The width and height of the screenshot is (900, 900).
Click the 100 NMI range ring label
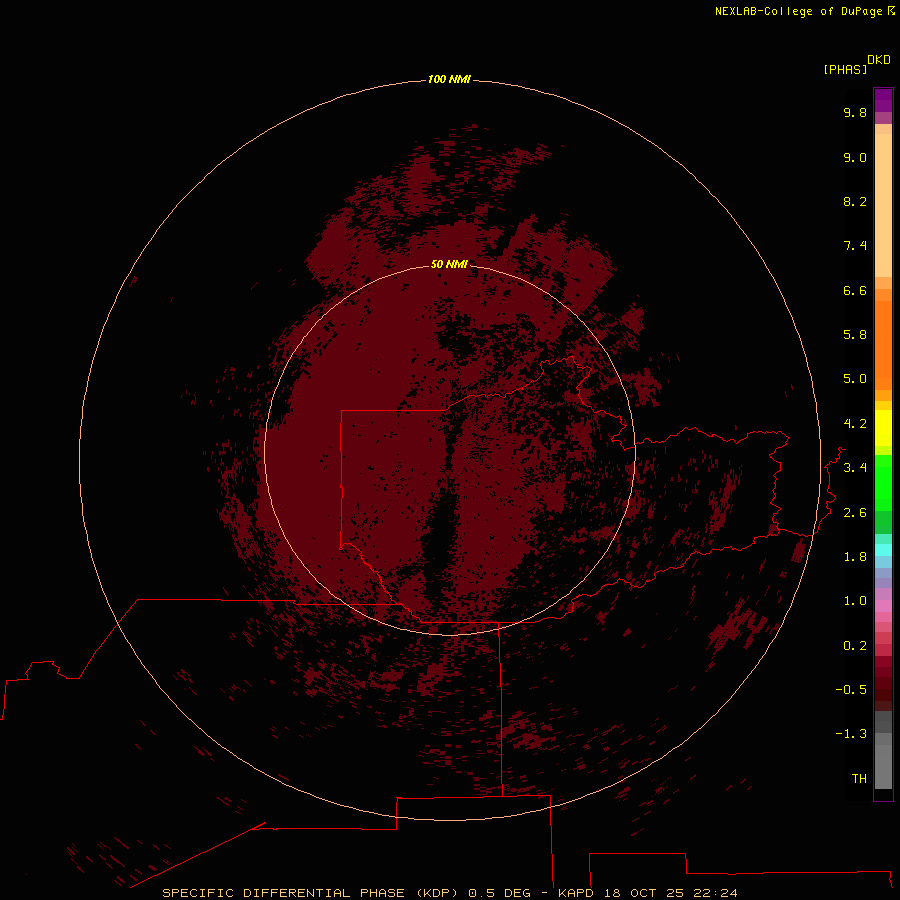point(449,79)
